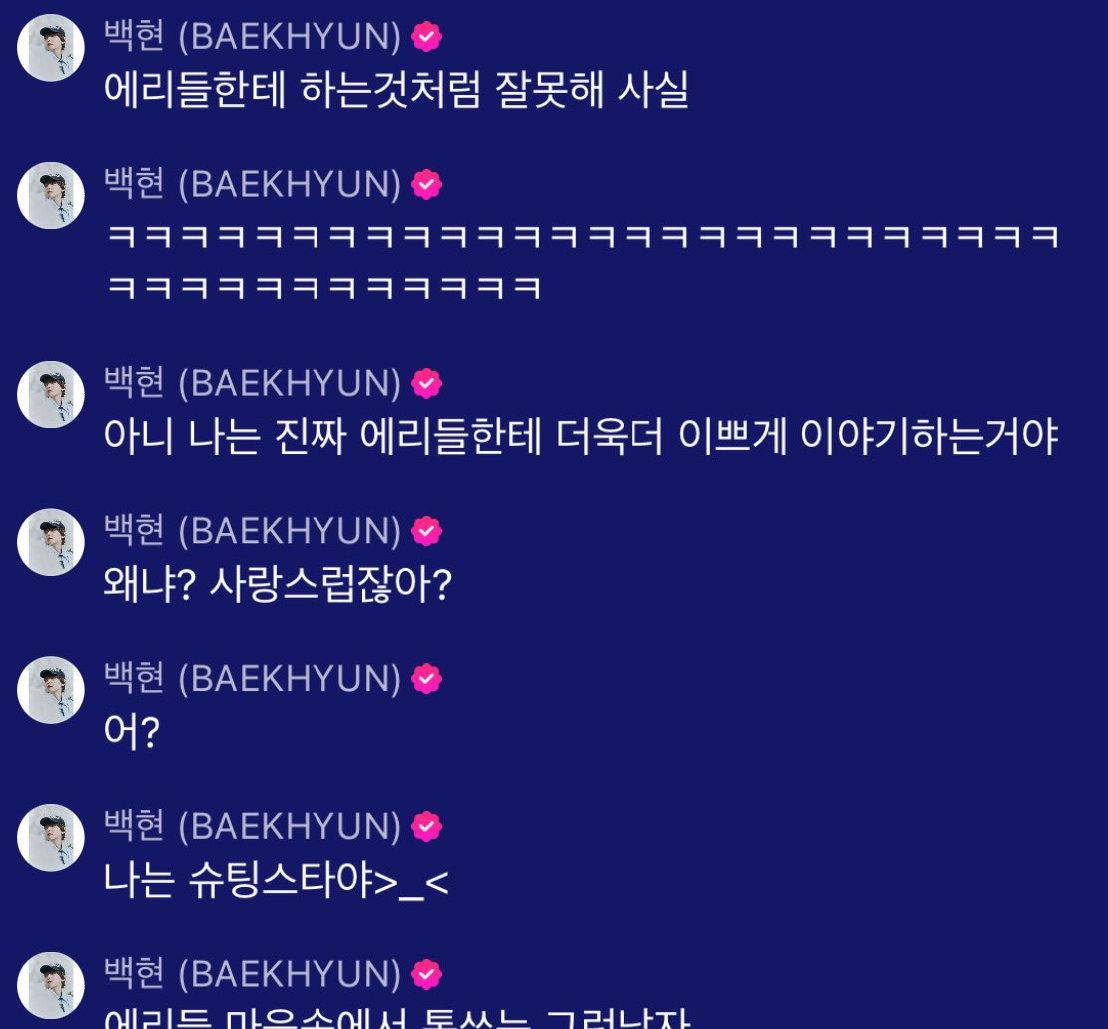This screenshot has height=1029, width=1108.
Task: Click the verified badge on the first message
Action: 426,37
